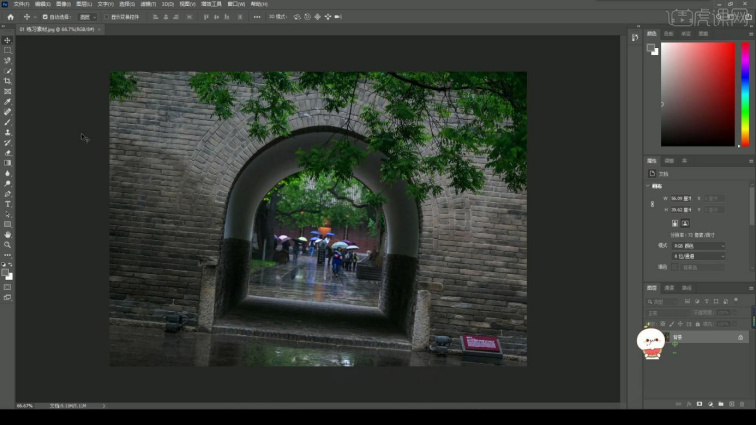This screenshot has width=756, height=426.
Task: Open the Filter menu in menu bar
Action: click(x=148, y=4)
